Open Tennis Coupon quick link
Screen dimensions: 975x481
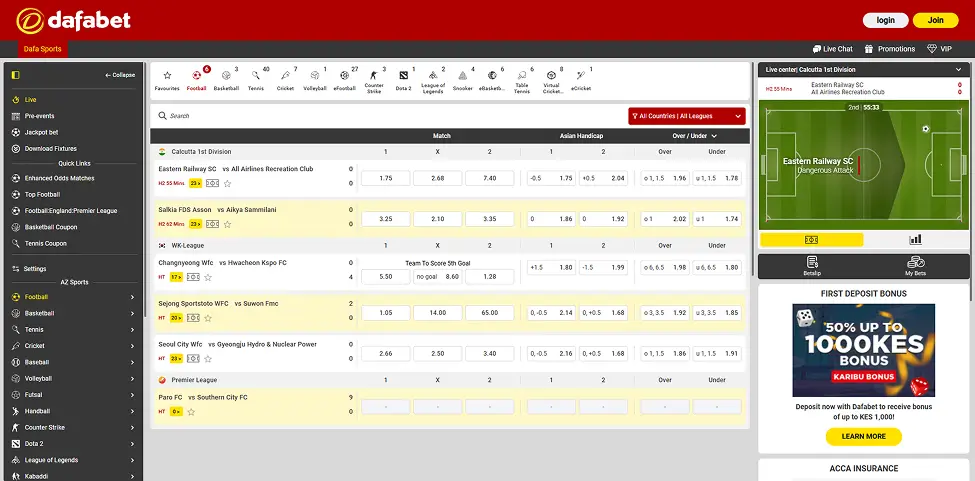pos(45,244)
